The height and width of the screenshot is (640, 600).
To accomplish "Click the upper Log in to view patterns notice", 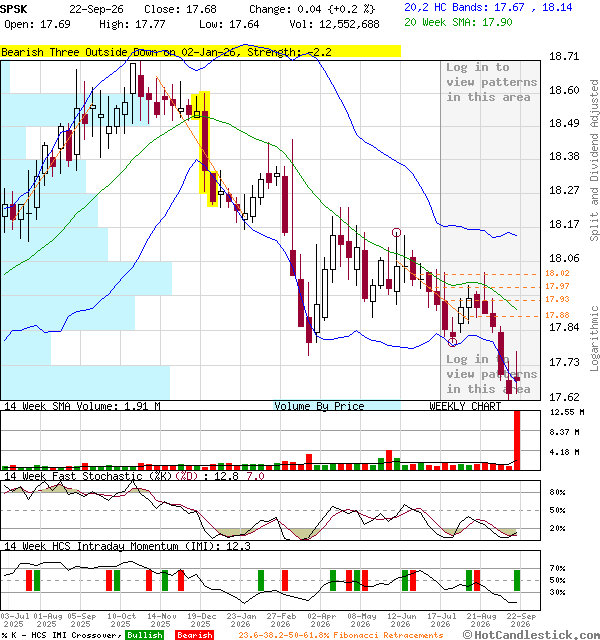I will click(491, 82).
